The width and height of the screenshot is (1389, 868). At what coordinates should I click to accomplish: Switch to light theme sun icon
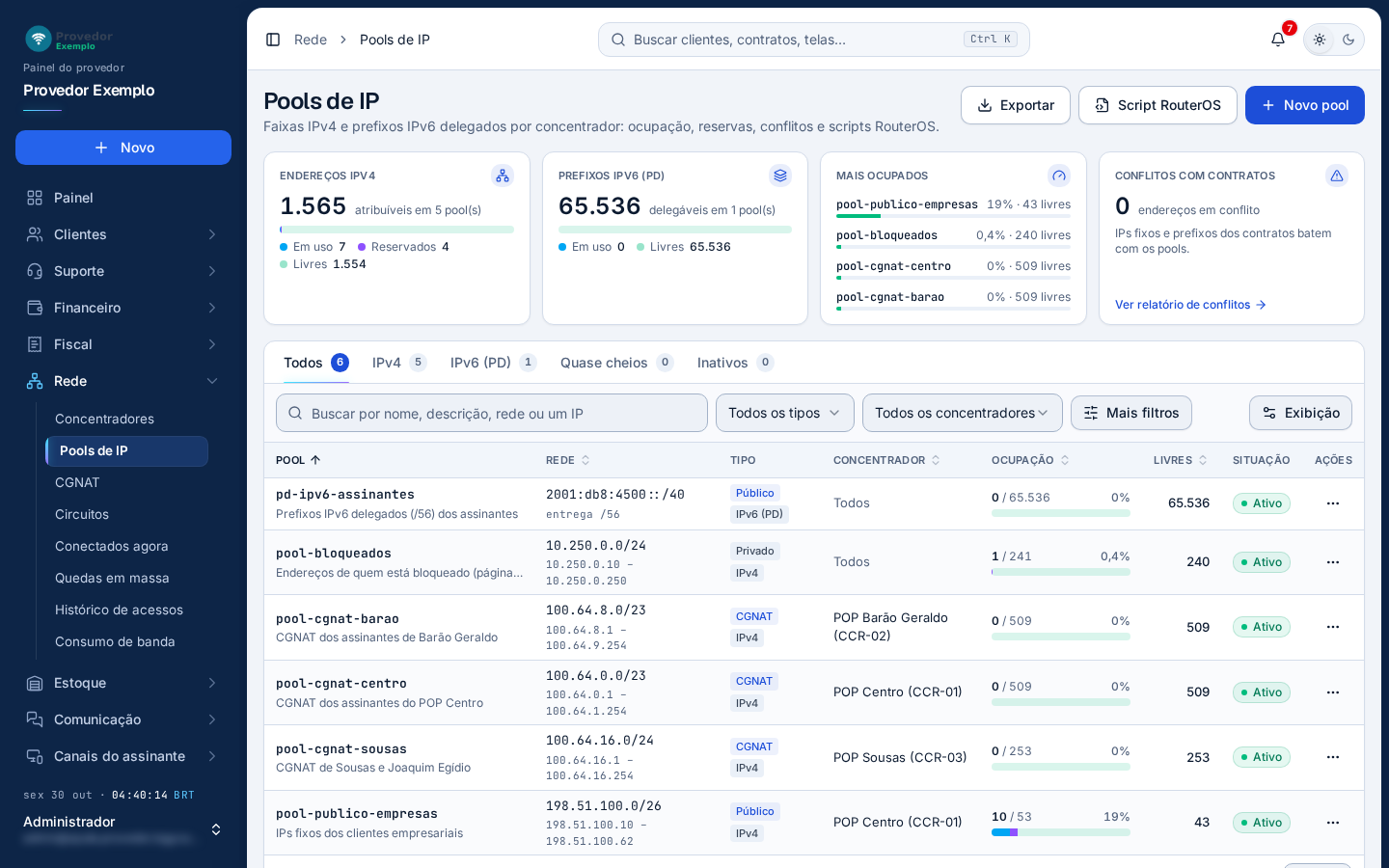1320,40
